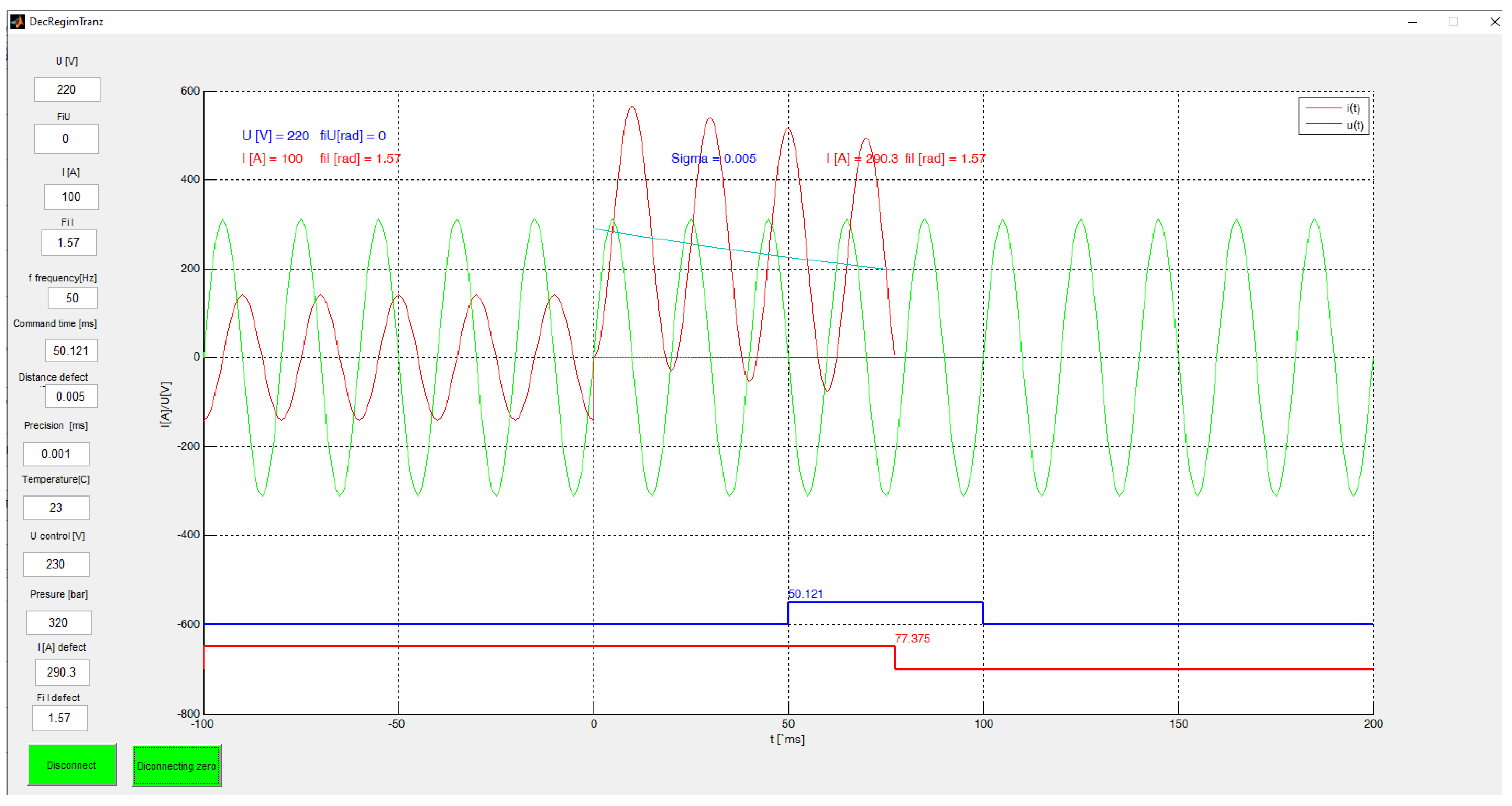Select the FiU input field
Image resolution: width=1512 pixels, height=806 pixels.
(x=66, y=139)
